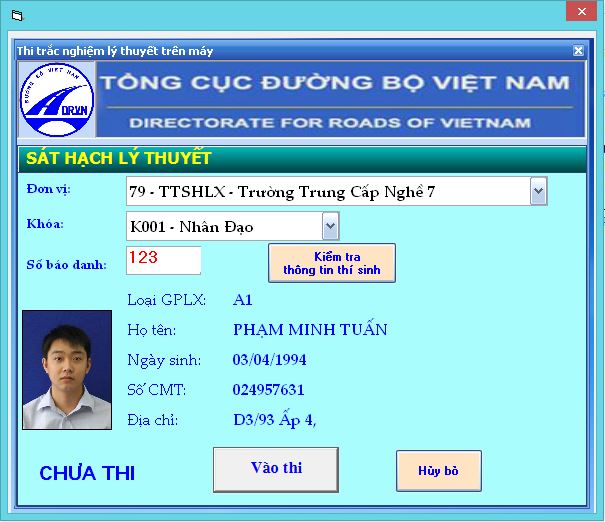The height and width of the screenshot is (522, 605).
Task: Click the DRVN road directorate logo
Action: 57,100
